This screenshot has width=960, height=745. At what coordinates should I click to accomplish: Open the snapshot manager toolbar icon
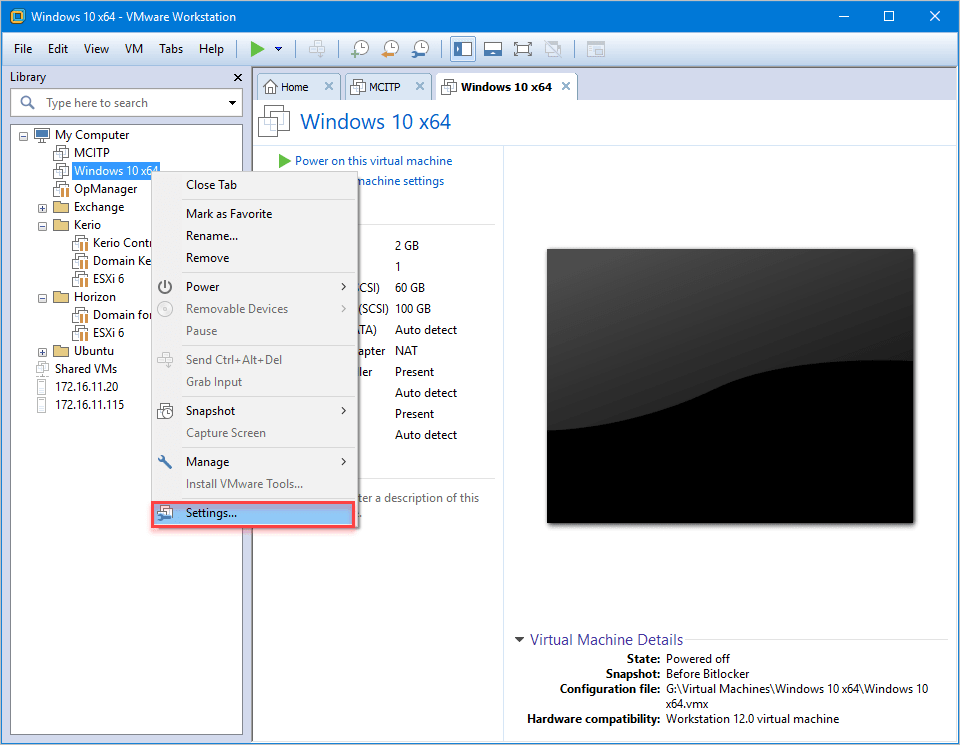[x=421, y=49]
